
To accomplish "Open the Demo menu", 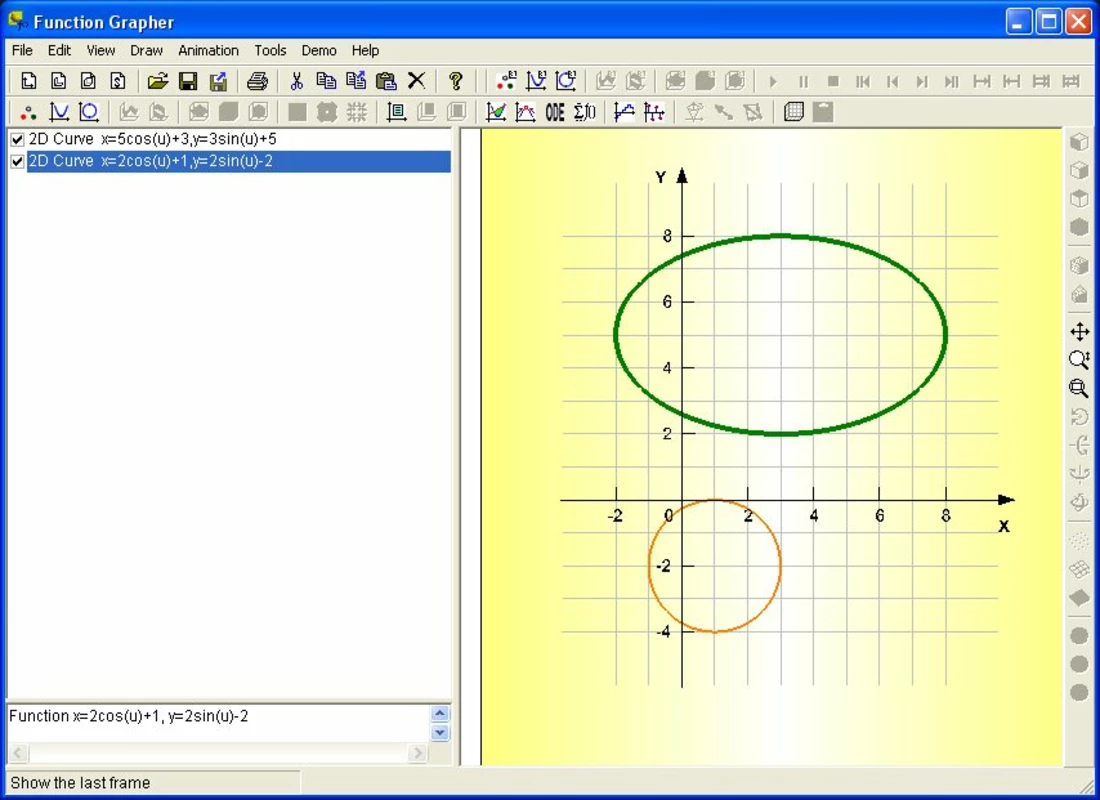I will (318, 51).
